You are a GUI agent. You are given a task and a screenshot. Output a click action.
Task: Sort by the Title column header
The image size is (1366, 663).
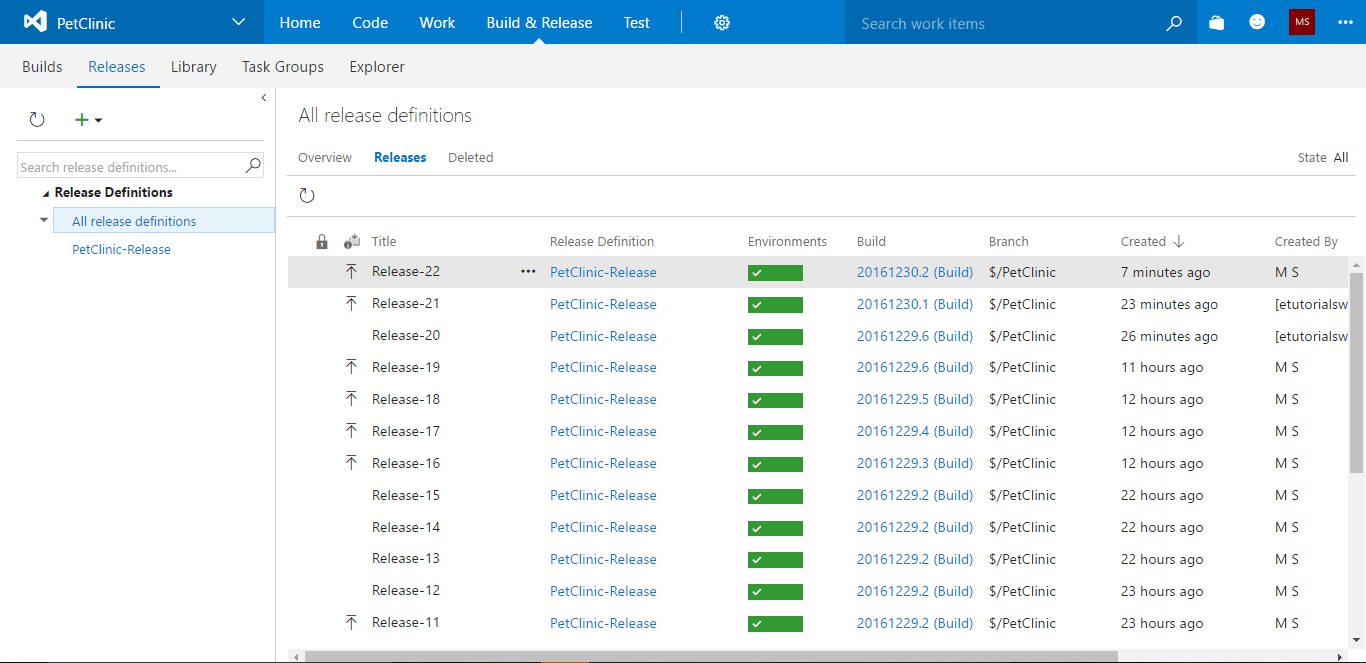[x=384, y=241]
